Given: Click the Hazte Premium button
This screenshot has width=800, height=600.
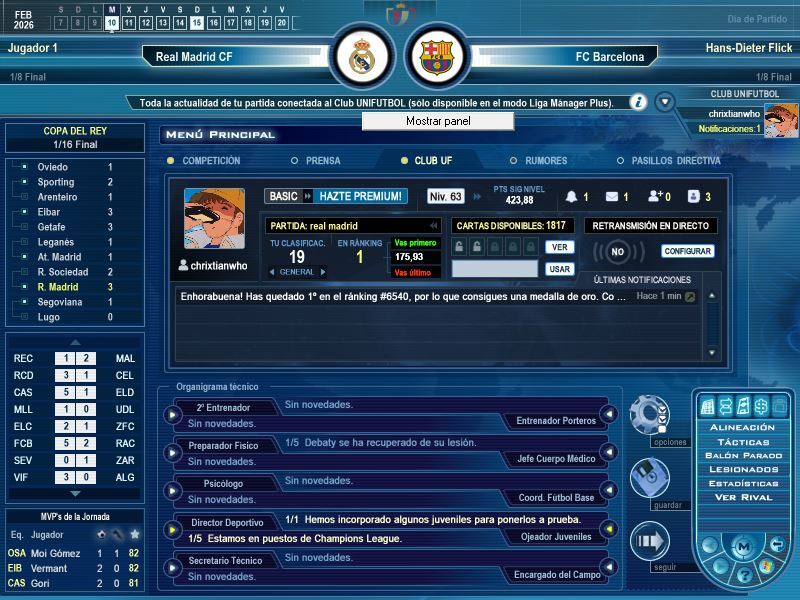Looking at the screenshot, I should 361,196.
